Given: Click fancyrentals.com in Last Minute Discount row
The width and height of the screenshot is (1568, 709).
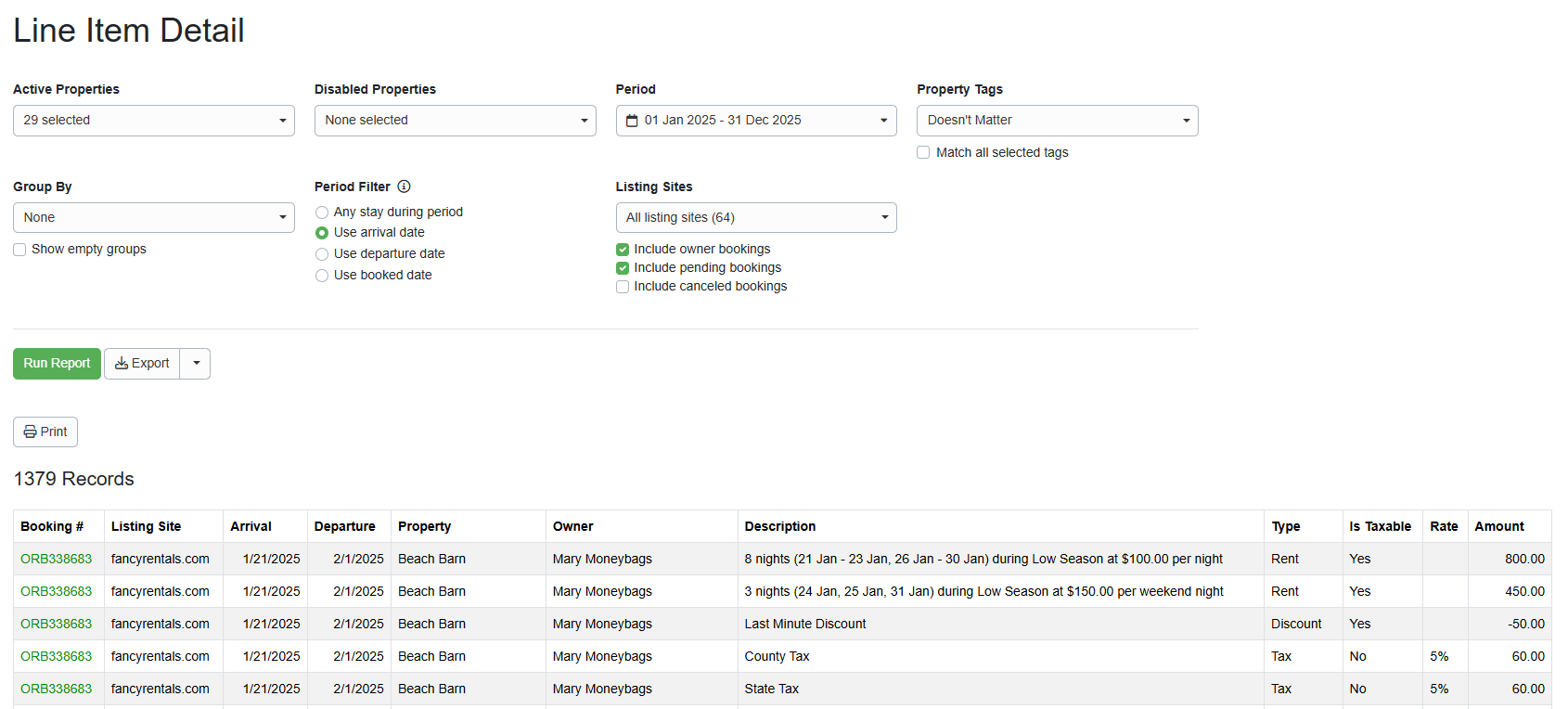Looking at the screenshot, I should point(161,624).
